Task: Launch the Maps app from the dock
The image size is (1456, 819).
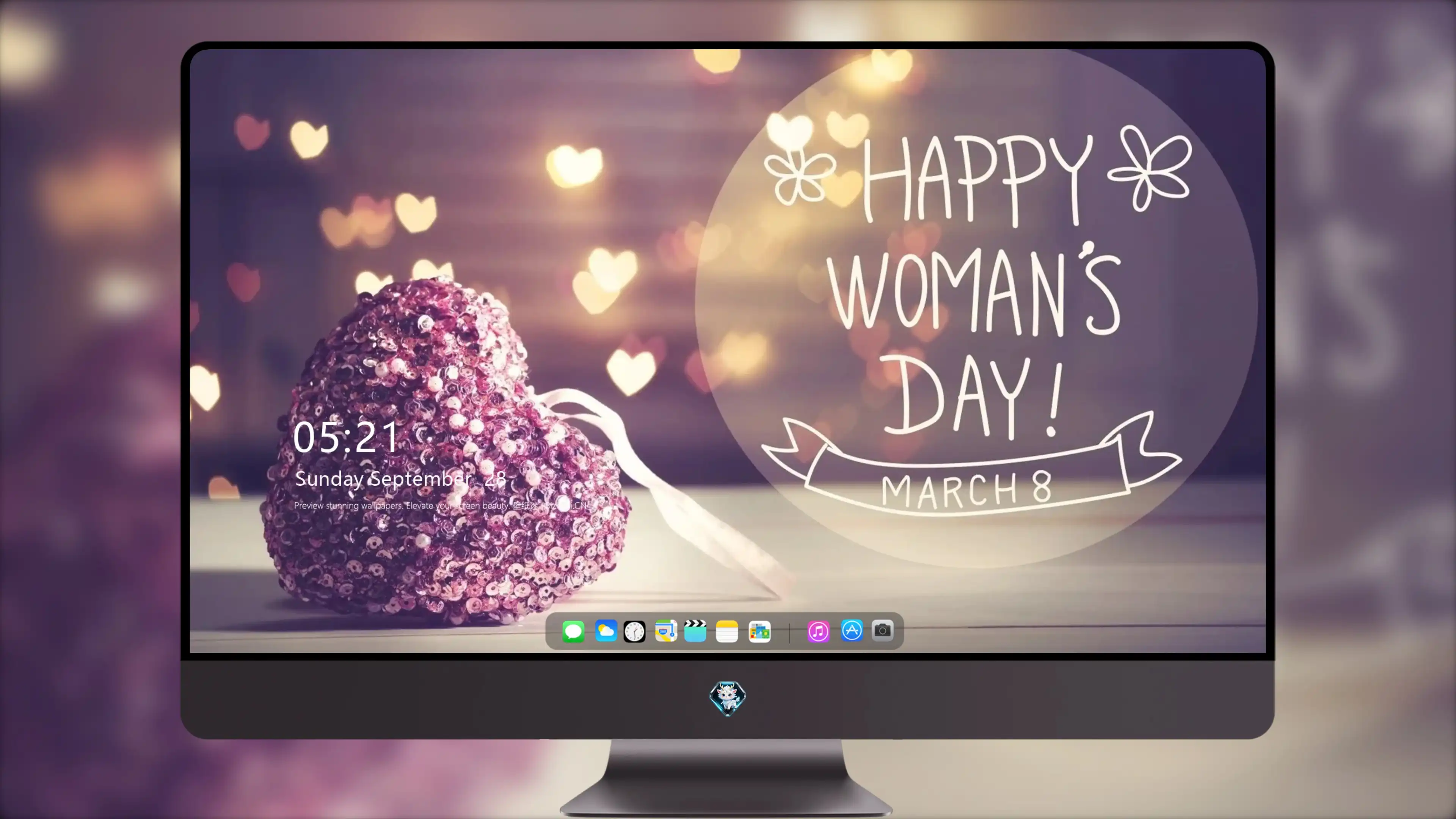Action: (666, 631)
